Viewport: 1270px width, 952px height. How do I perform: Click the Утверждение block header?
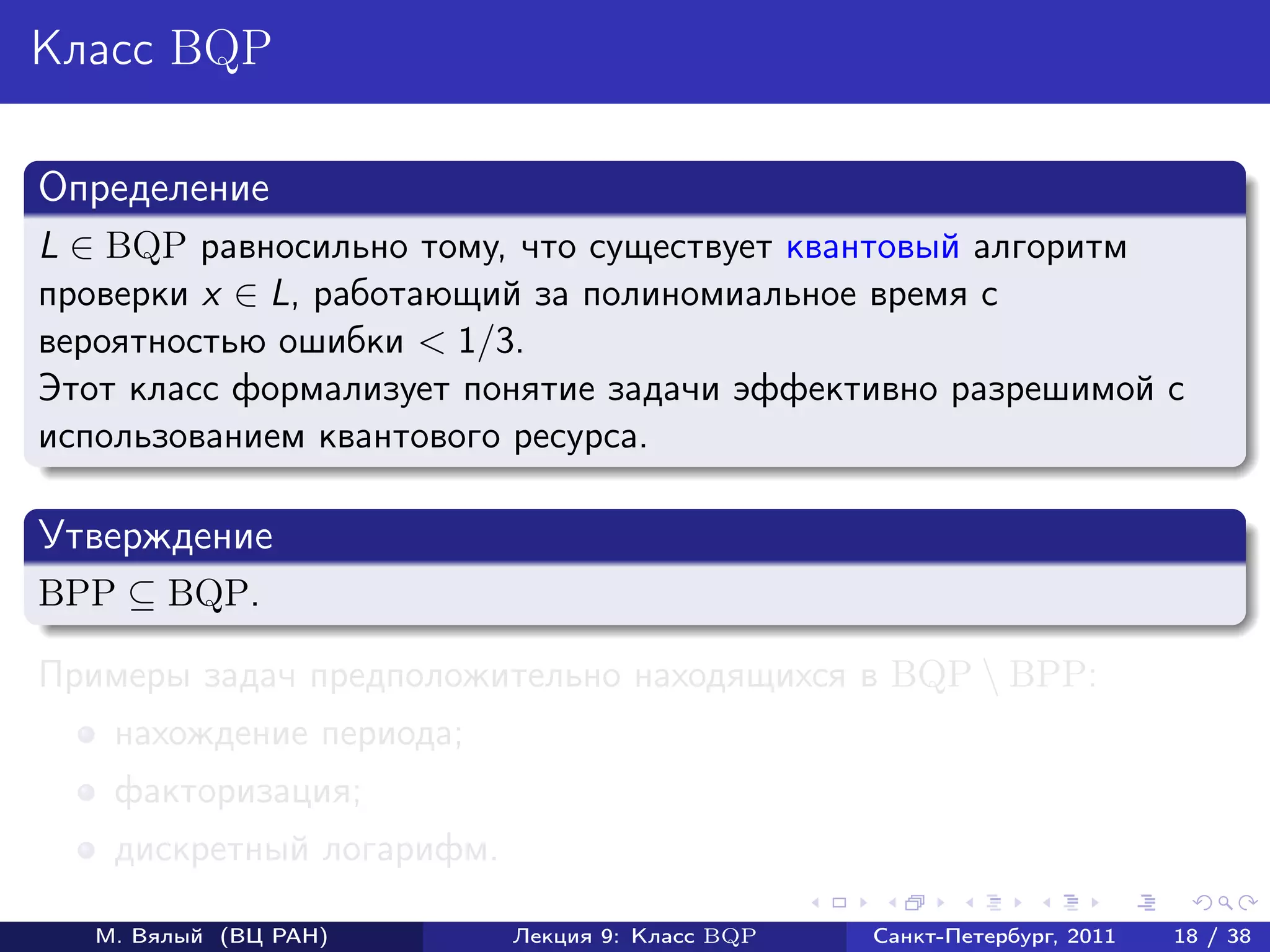(x=634, y=536)
